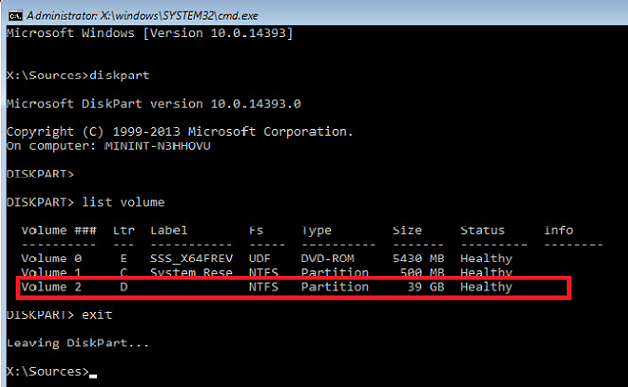Screen dimensions: 628x387
Task: Click the DVD-ROM type entry
Action: coord(328,258)
